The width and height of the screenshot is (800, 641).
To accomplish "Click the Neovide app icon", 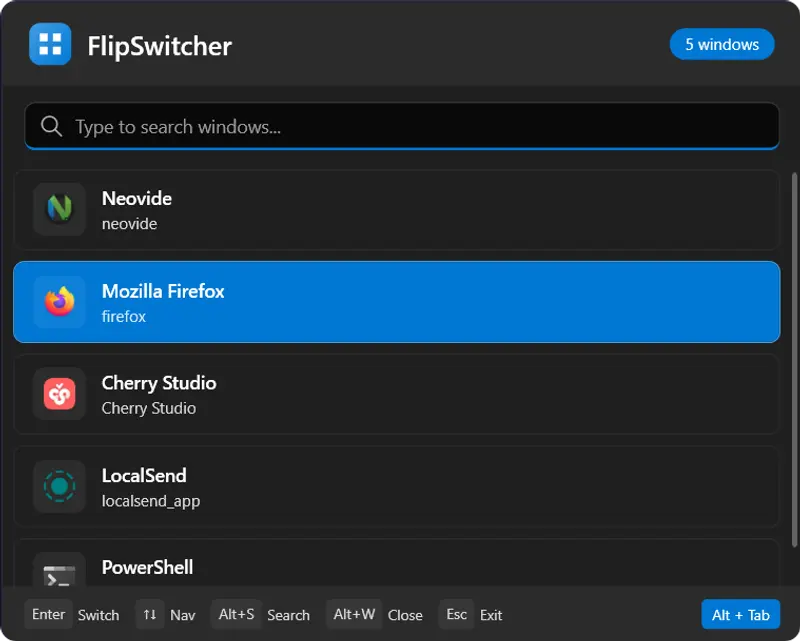I will [59, 210].
